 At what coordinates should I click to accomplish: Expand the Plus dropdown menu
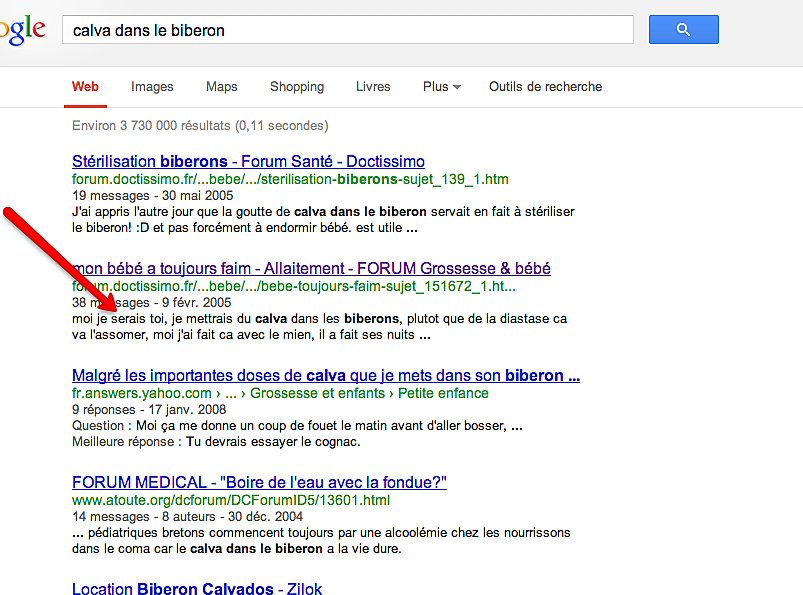point(442,87)
